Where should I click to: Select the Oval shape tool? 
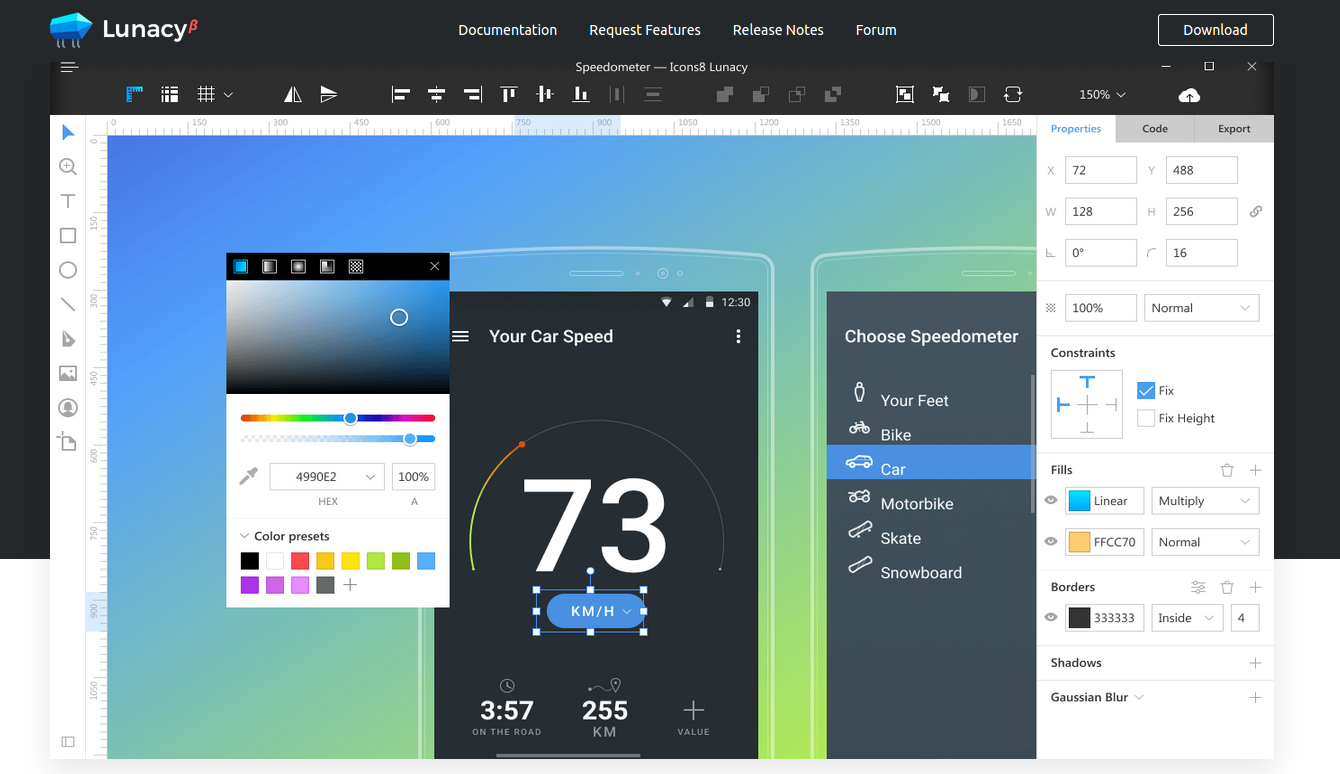tap(67, 269)
